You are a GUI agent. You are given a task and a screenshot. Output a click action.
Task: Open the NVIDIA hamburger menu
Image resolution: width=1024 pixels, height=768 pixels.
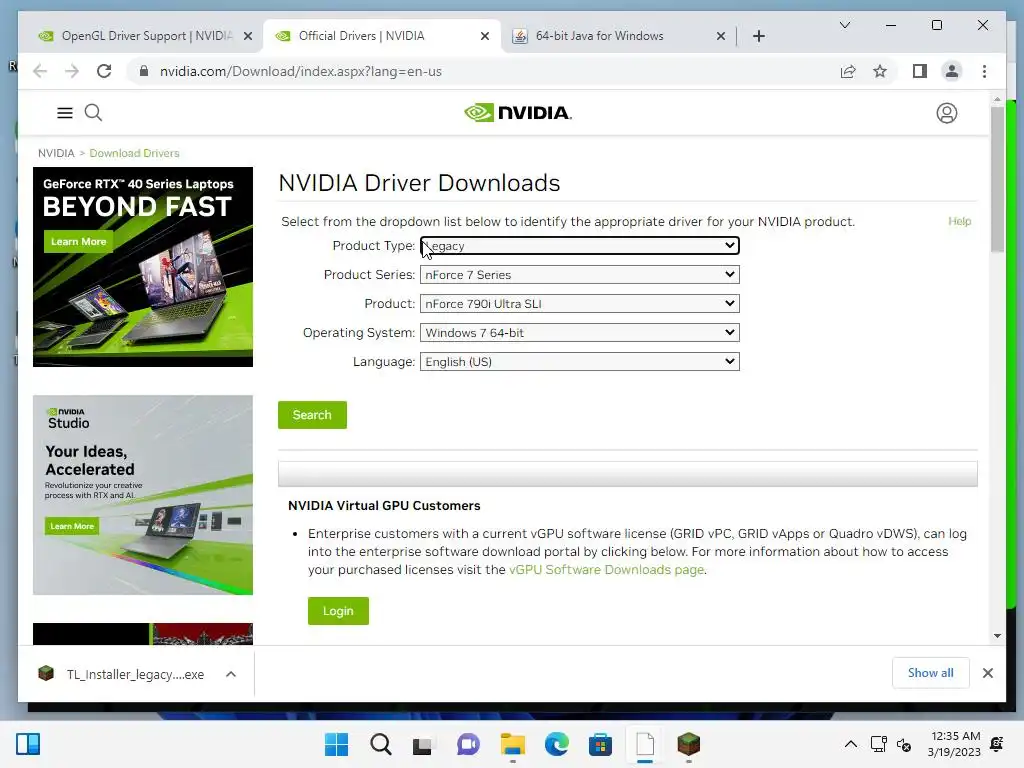(65, 113)
